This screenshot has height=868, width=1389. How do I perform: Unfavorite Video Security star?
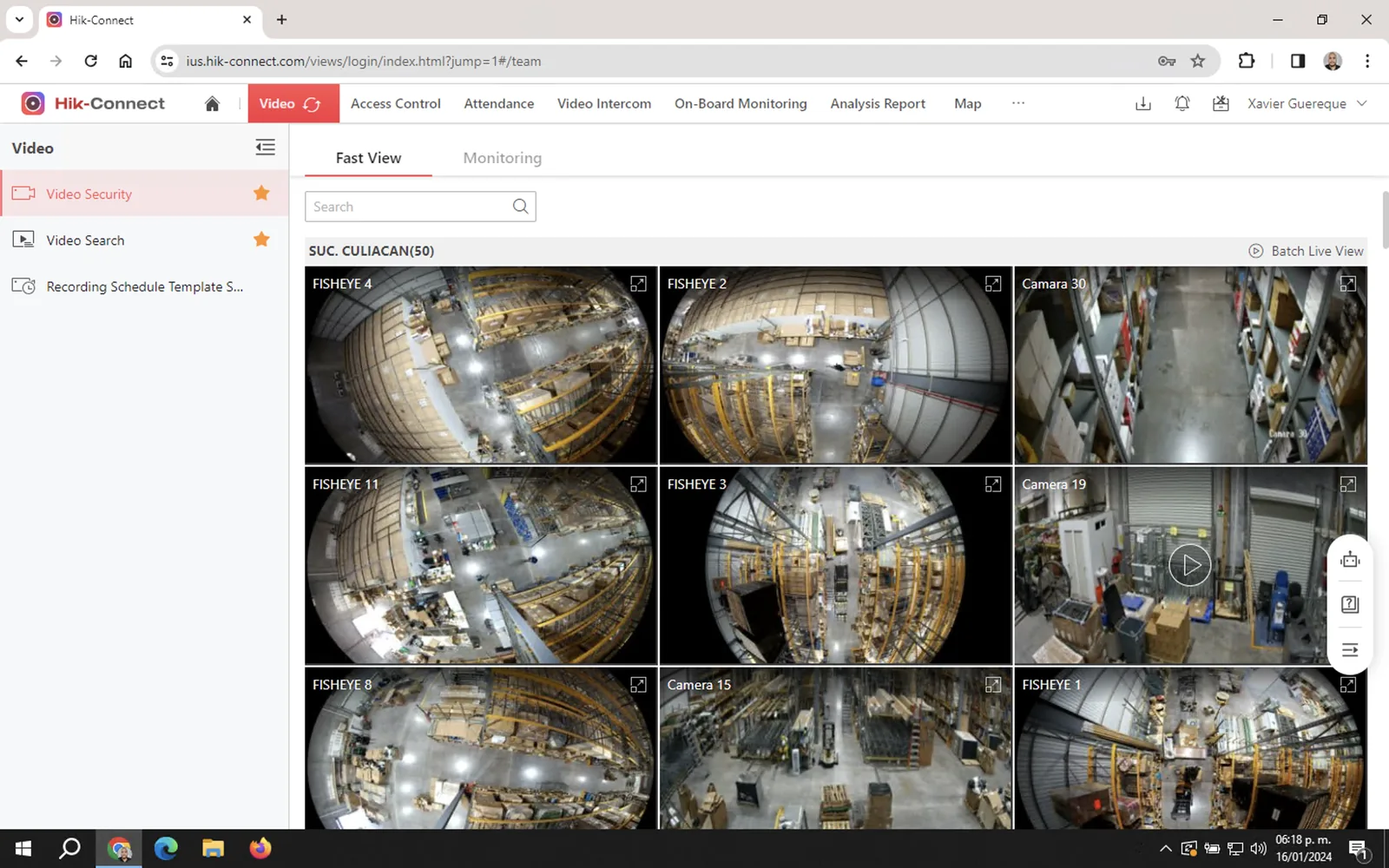[x=261, y=194]
